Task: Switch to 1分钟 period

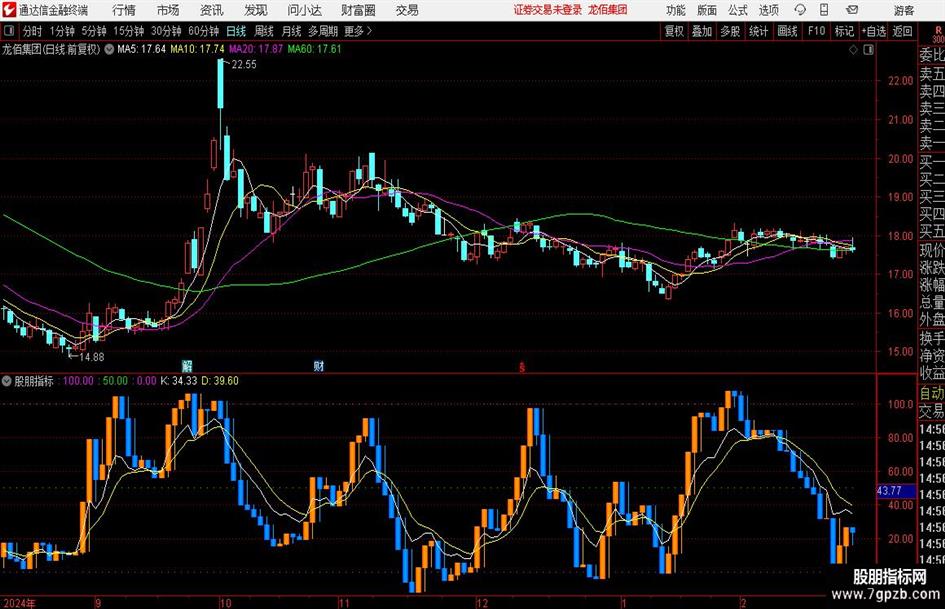Action: [62, 31]
